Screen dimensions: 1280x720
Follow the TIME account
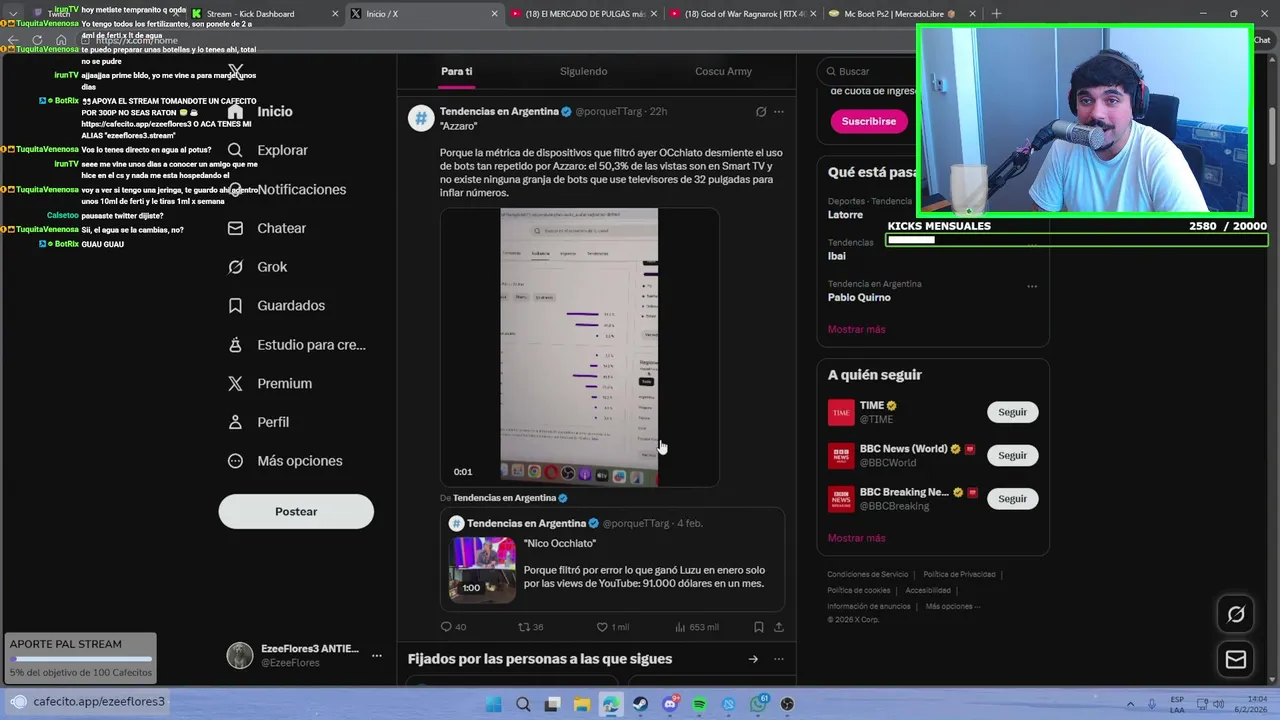click(1012, 412)
